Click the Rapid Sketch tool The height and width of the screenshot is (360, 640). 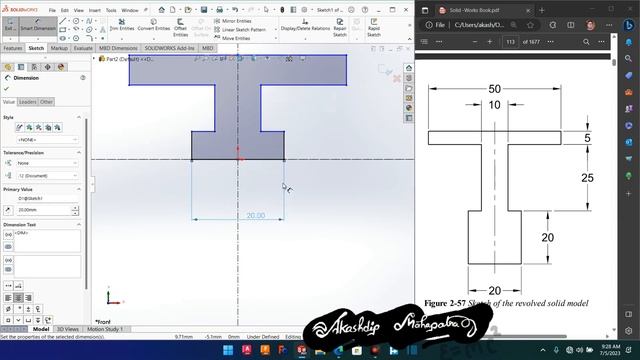click(x=373, y=27)
